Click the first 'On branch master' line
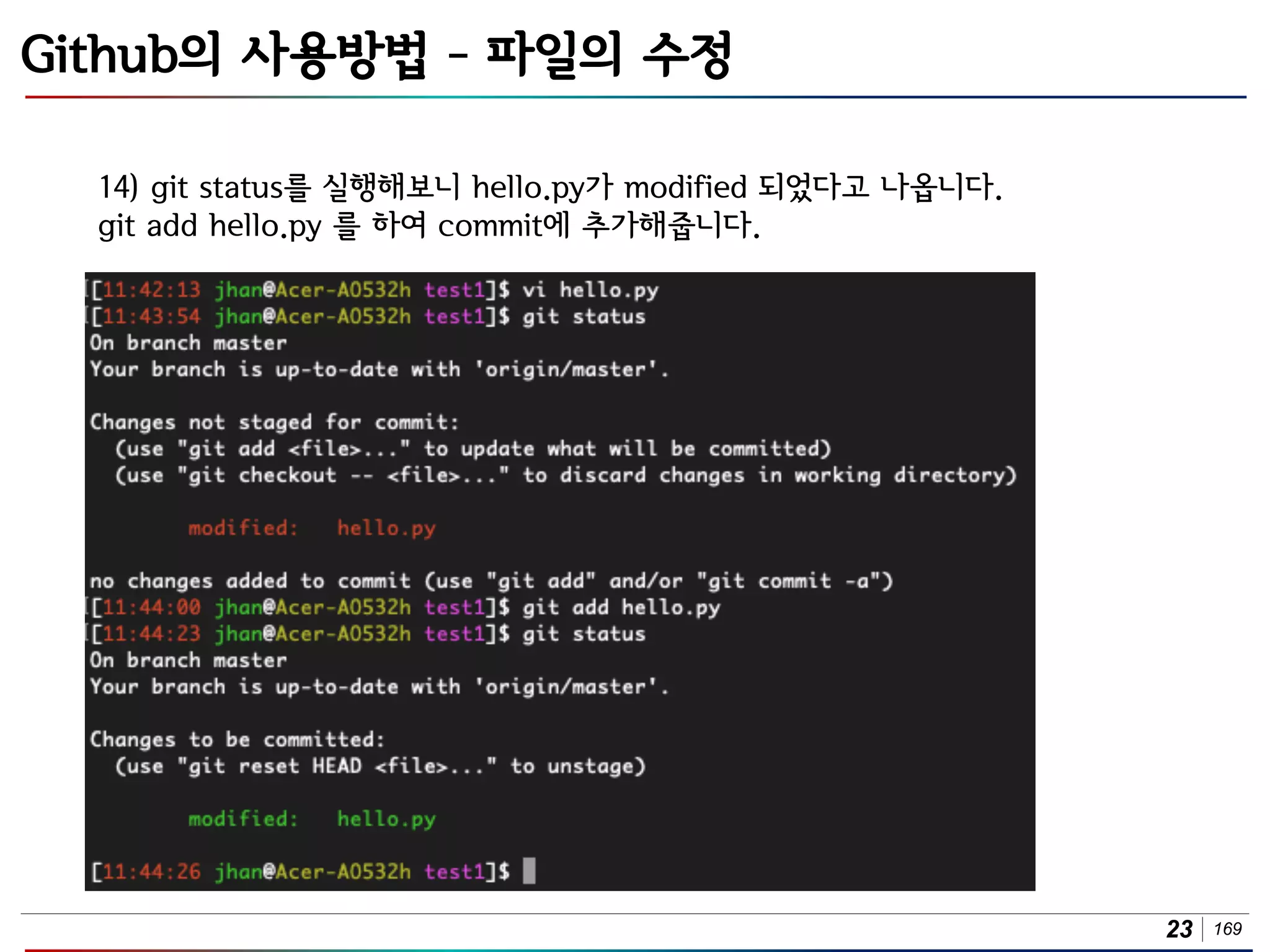This screenshot has height=952, width=1270. tap(188, 343)
